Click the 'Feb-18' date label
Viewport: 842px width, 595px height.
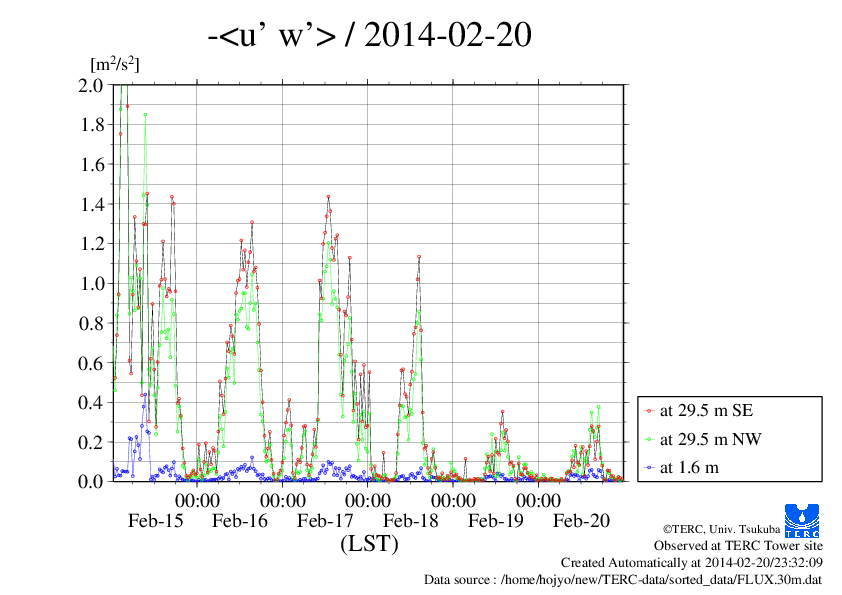[410, 520]
